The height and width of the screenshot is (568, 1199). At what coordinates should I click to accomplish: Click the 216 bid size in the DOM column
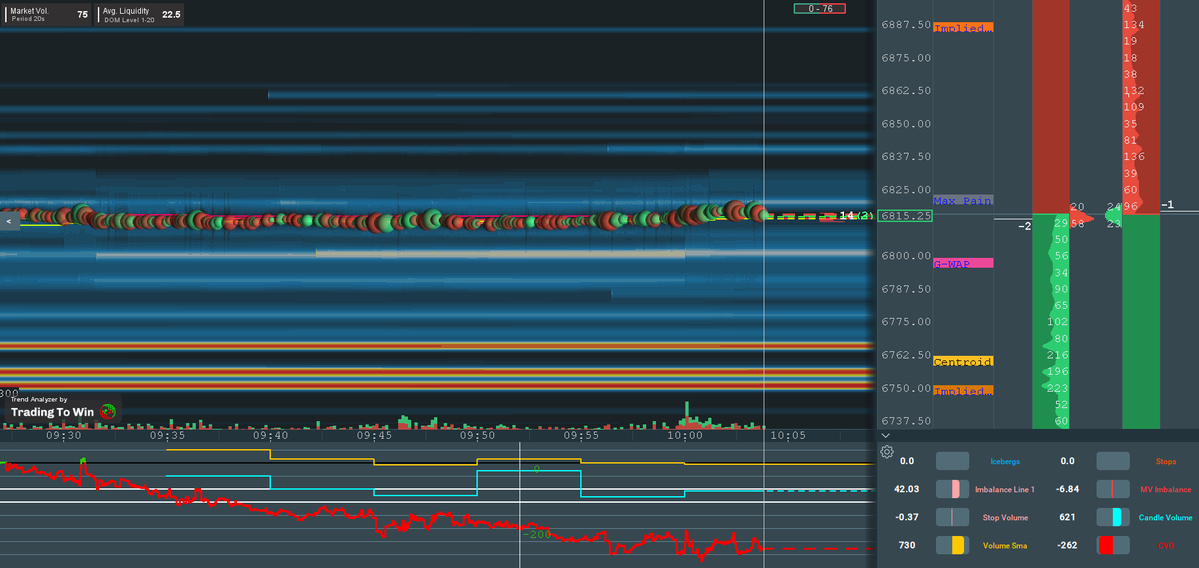tap(1058, 355)
